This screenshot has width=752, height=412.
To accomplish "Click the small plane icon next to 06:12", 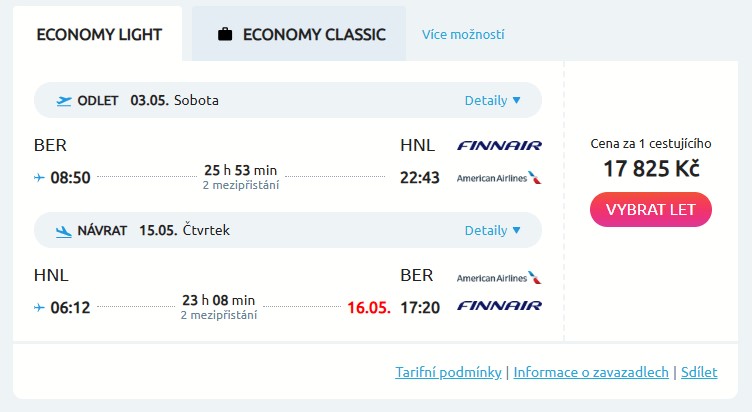I will tap(39, 307).
